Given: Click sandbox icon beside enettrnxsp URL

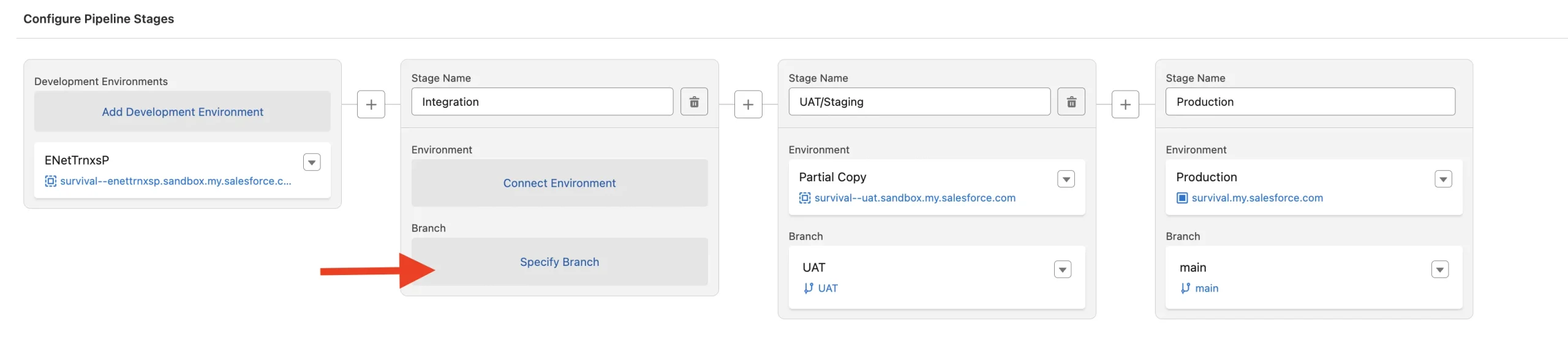Looking at the screenshot, I should (x=51, y=181).
